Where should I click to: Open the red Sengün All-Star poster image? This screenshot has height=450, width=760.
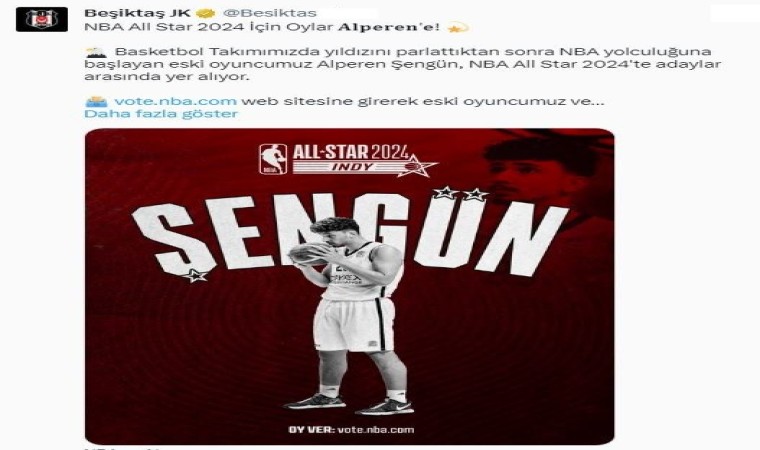(349, 286)
